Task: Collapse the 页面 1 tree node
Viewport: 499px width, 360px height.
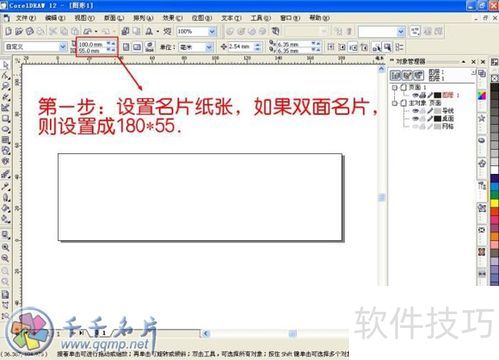Action: [x=395, y=87]
